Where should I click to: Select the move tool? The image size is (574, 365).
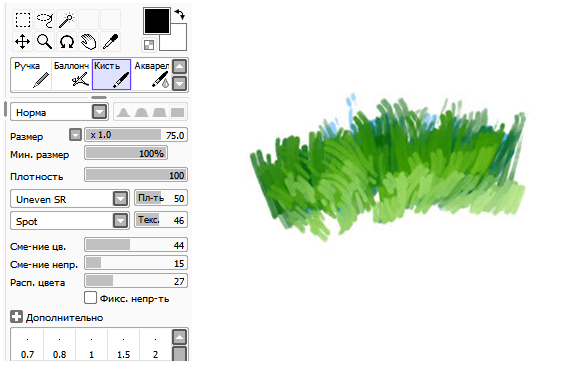[23, 41]
